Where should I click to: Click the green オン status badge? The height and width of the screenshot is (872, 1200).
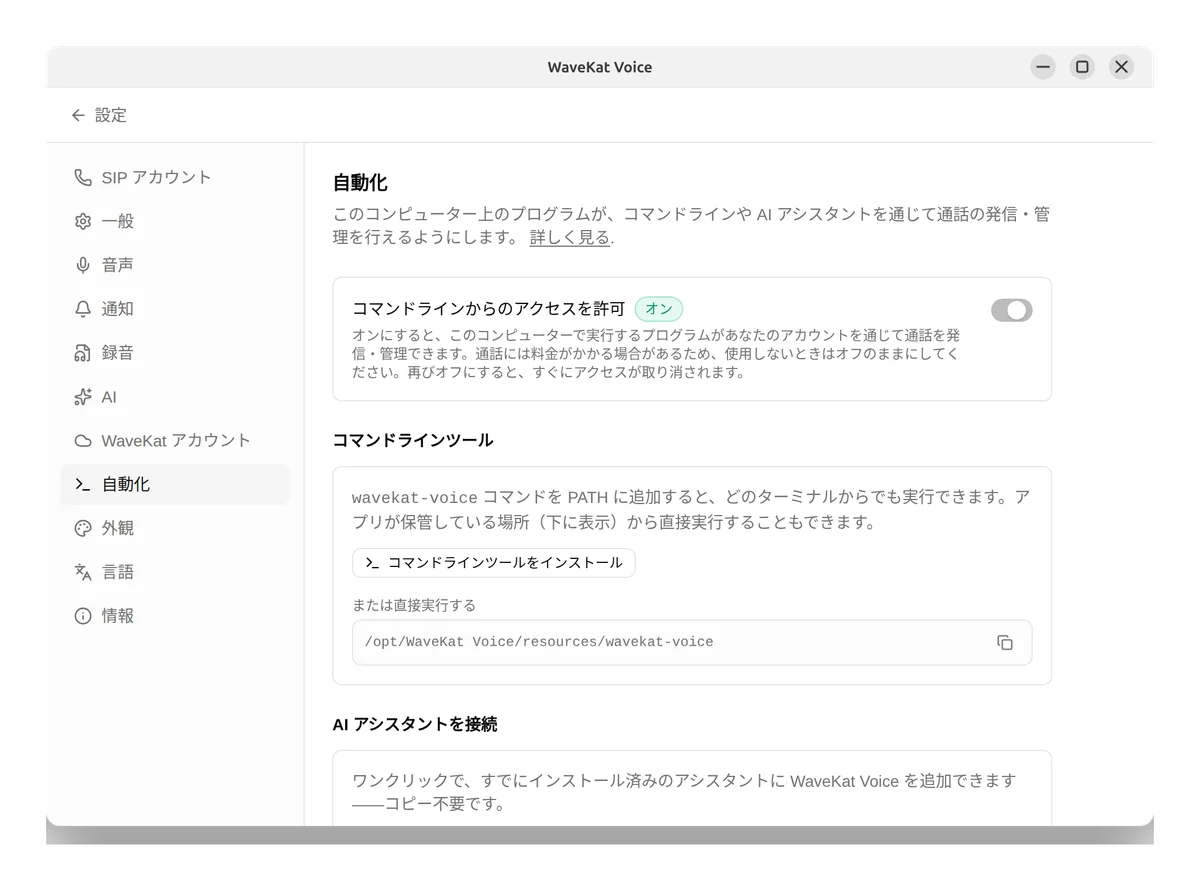(x=659, y=309)
